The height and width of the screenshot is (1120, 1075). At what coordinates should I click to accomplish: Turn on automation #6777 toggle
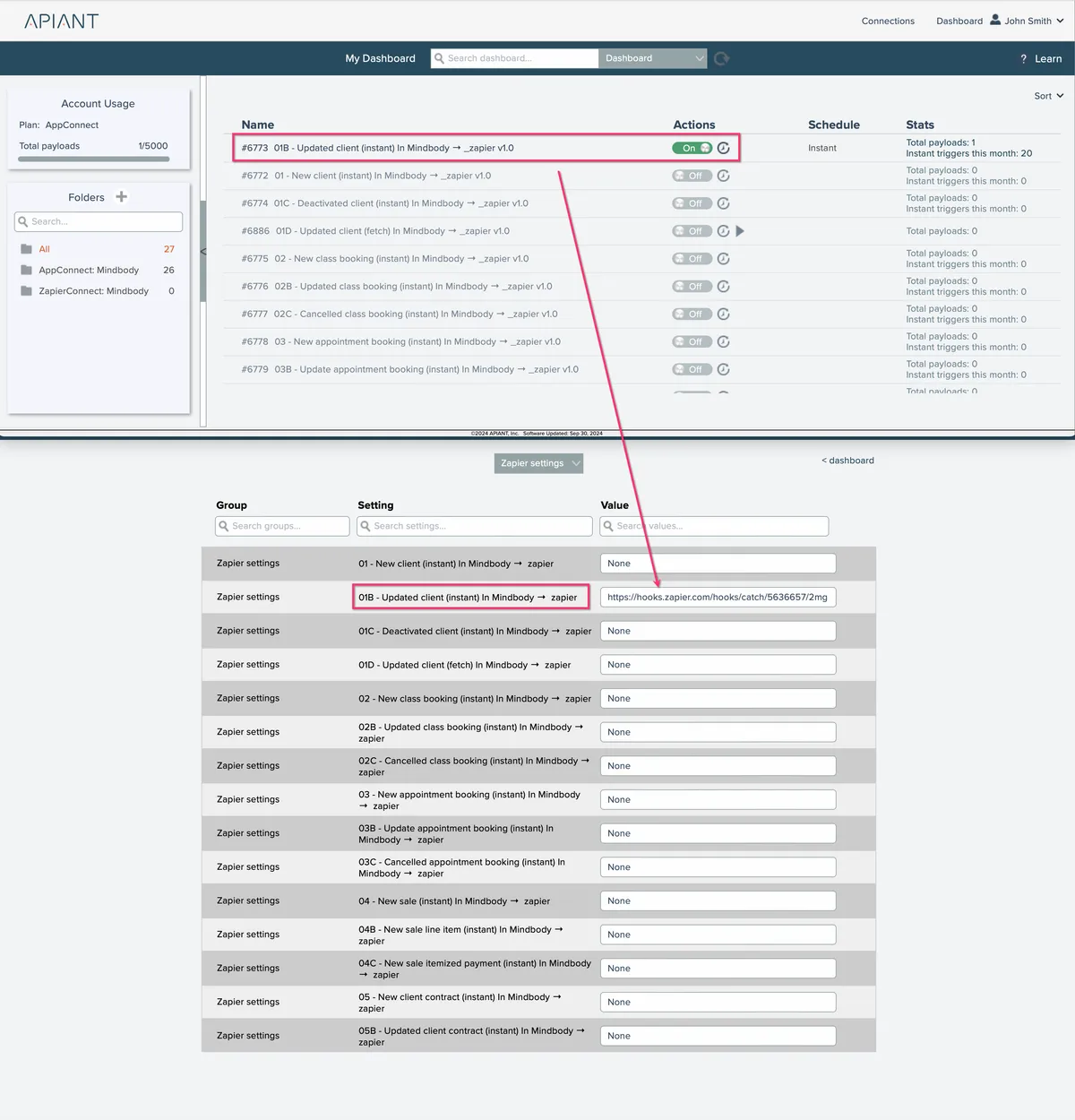coord(692,314)
